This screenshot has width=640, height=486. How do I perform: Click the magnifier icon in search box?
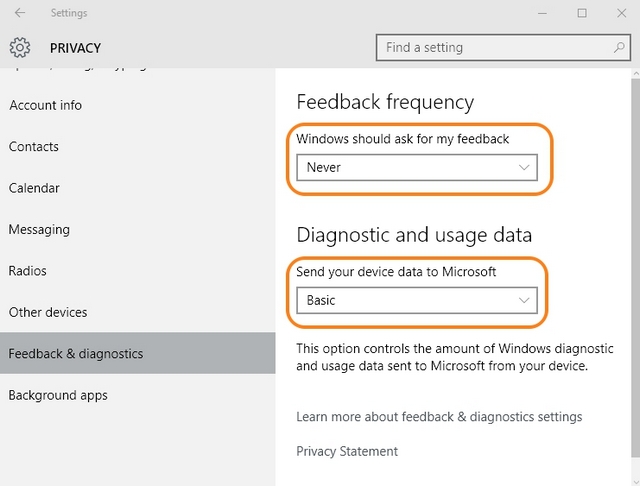point(620,47)
